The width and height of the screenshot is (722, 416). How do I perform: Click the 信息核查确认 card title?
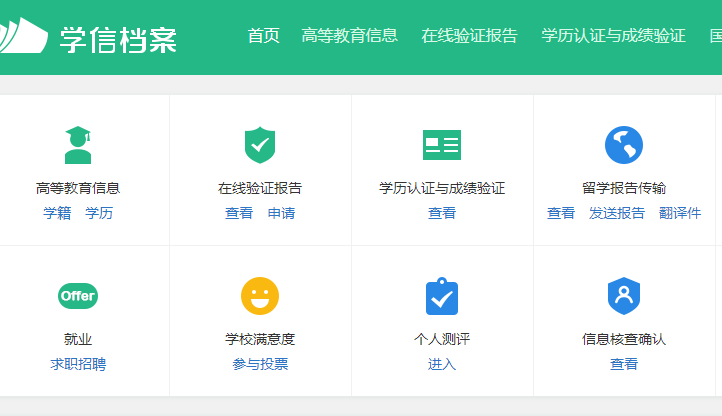(x=623, y=339)
